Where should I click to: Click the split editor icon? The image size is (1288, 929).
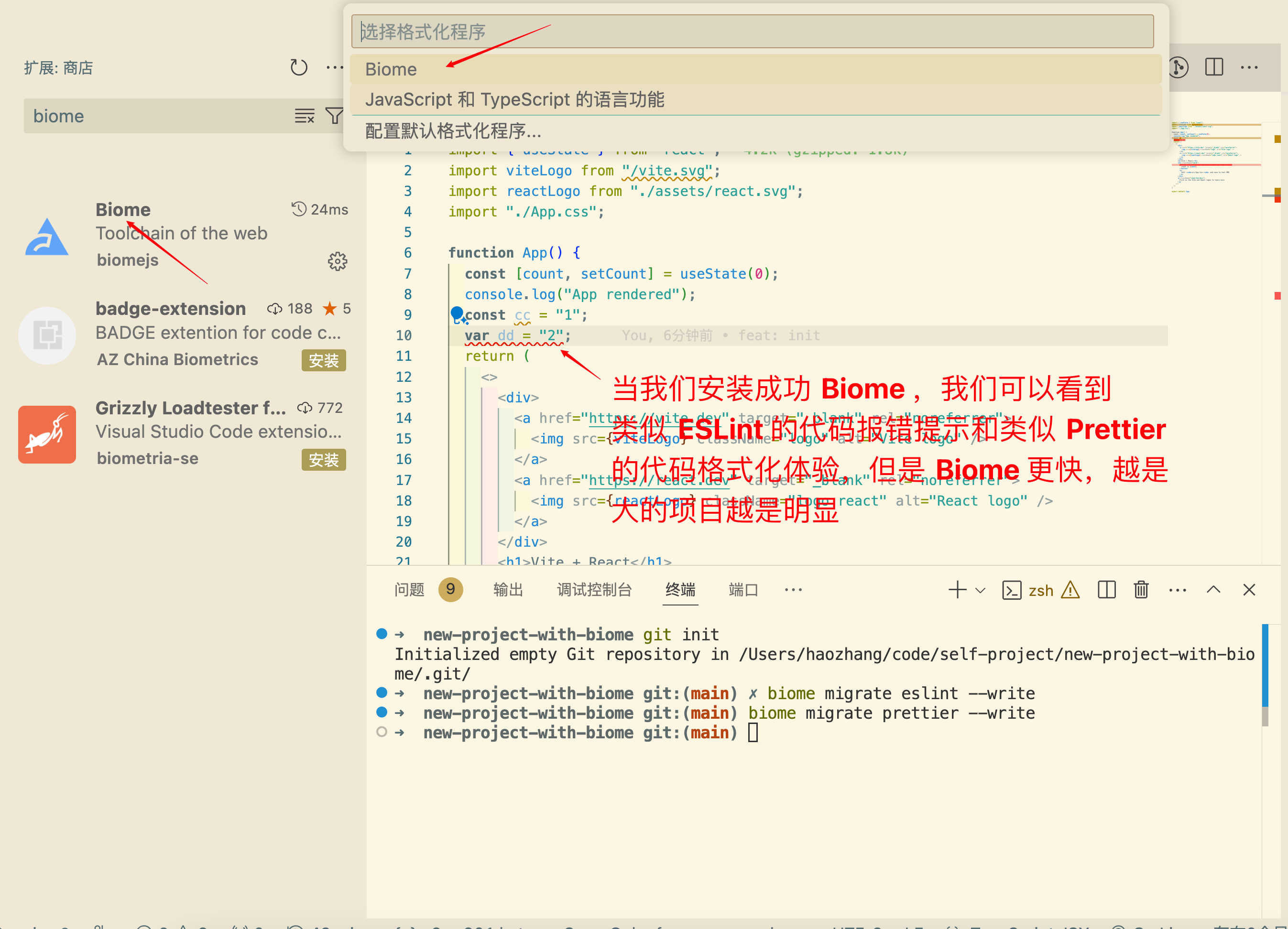click(1213, 67)
